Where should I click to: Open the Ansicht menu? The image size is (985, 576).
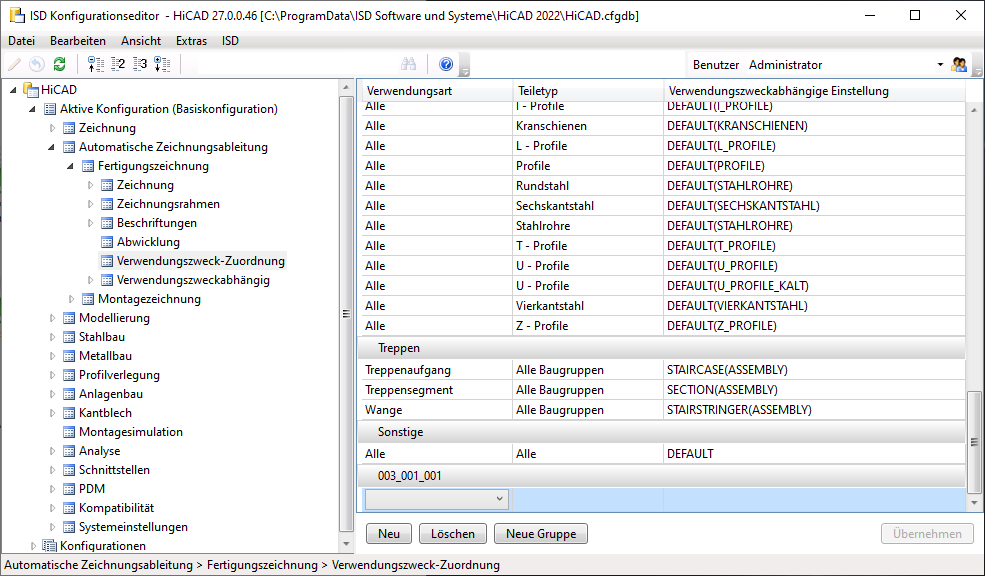pyautogui.click(x=141, y=41)
